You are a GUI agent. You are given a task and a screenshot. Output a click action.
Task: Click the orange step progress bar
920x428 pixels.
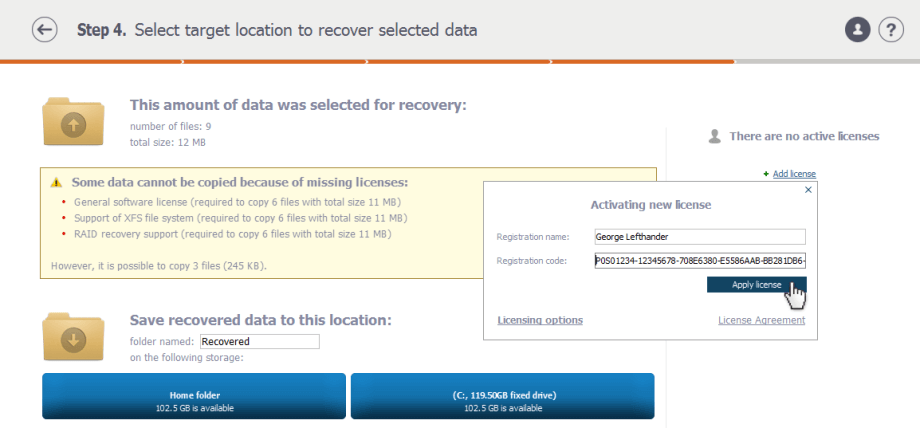[x=367, y=61]
